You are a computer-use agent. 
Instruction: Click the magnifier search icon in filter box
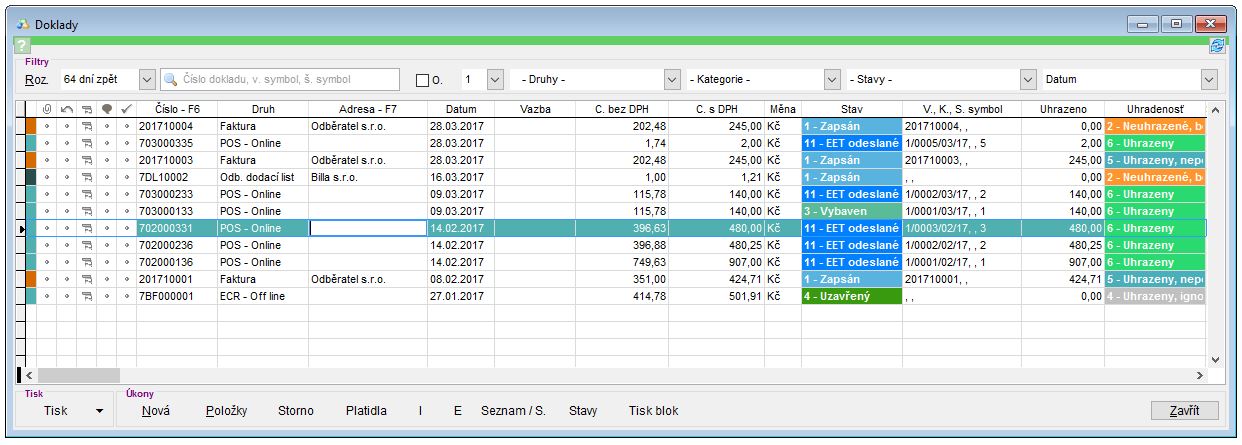171,79
